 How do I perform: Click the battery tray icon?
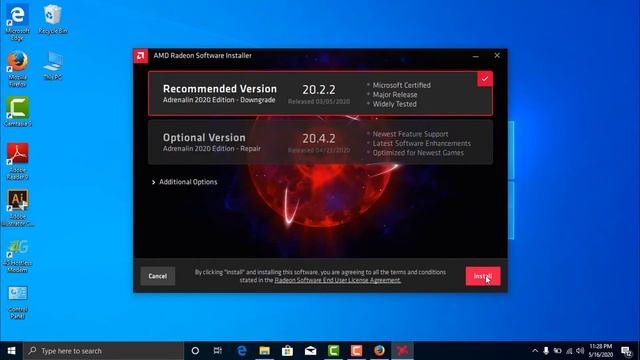click(x=558, y=351)
